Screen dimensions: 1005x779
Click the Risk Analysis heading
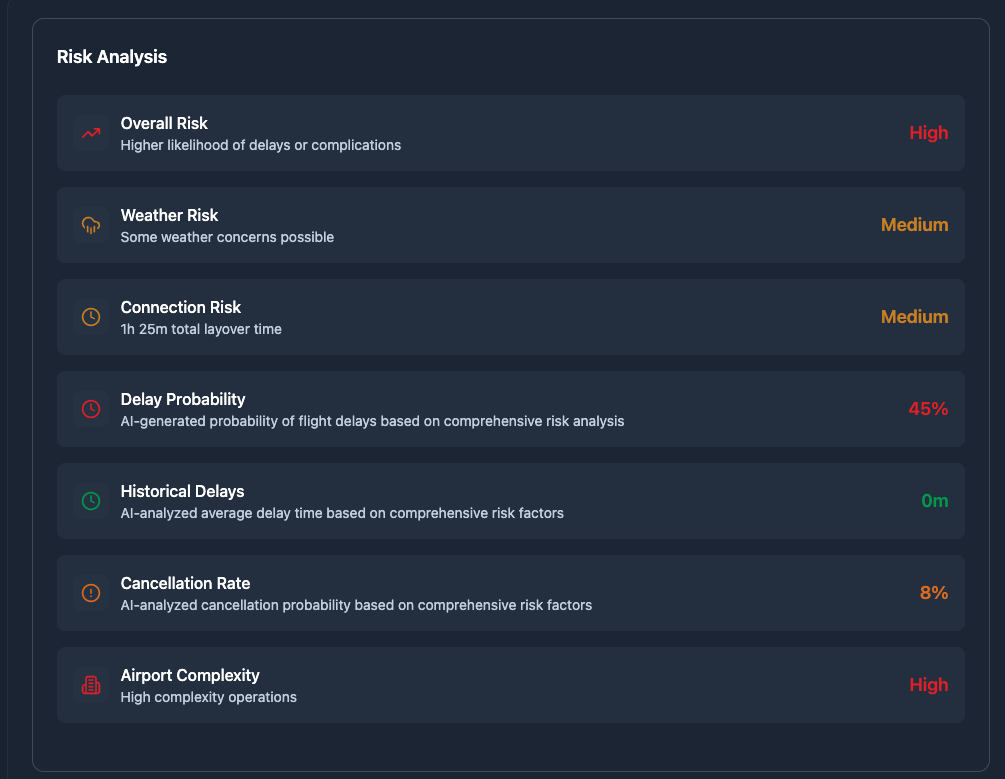pos(112,57)
